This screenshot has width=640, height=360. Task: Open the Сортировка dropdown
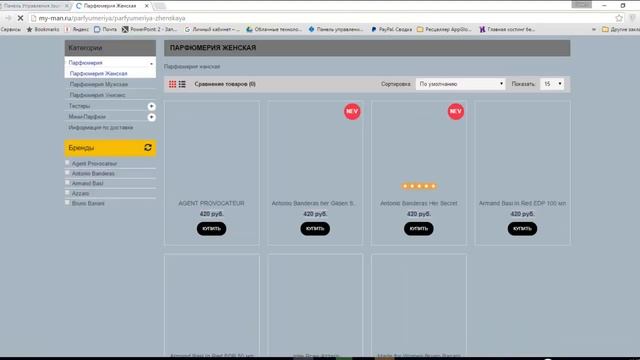click(x=460, y=84)
